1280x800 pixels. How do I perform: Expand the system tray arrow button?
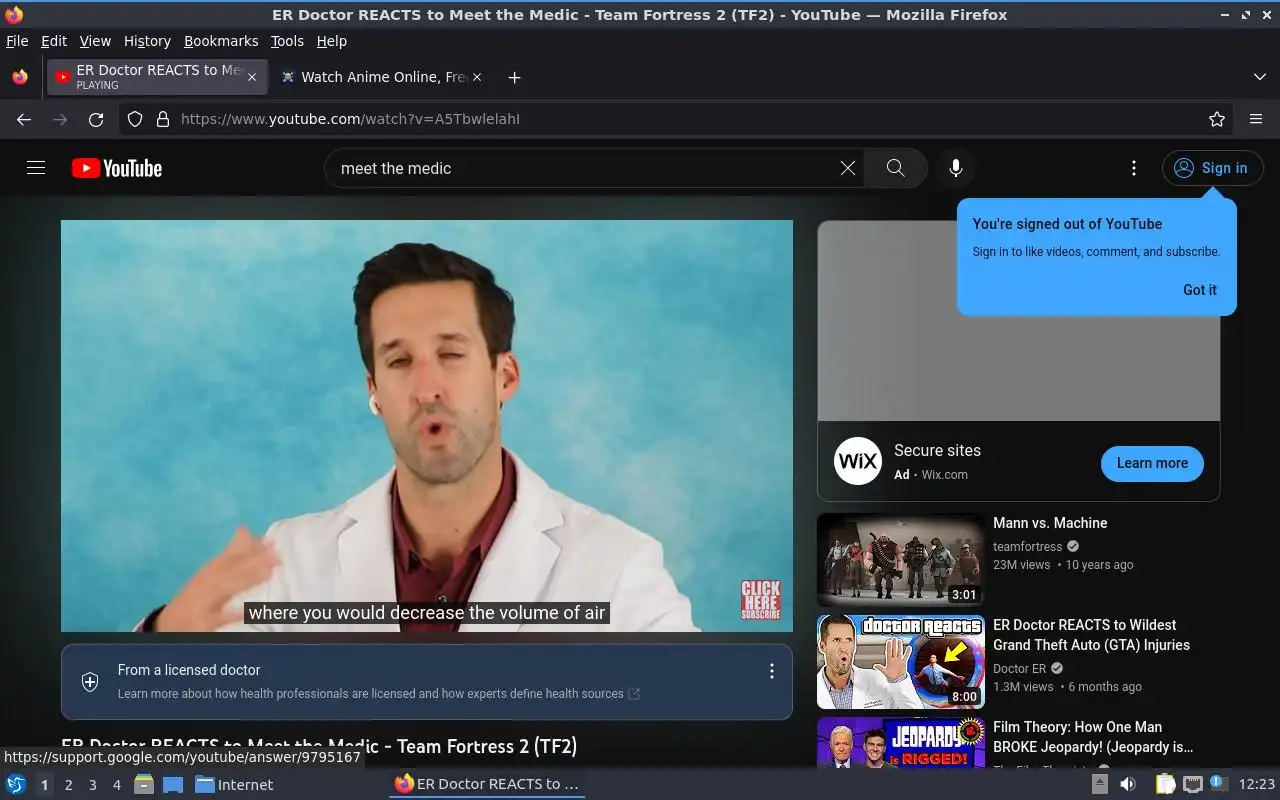click(1099, 784)
